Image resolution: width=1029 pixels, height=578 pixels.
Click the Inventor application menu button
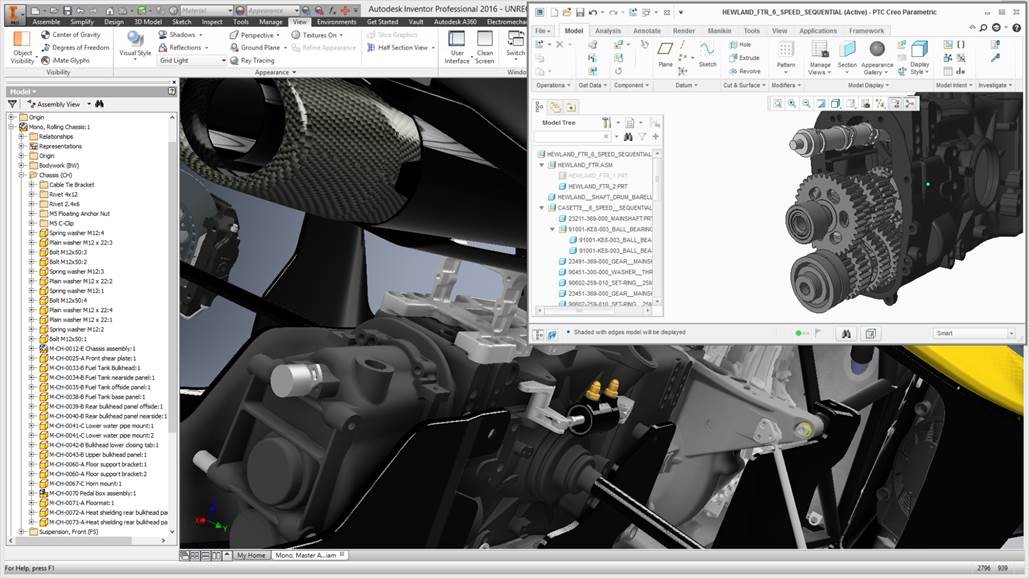click(x=14, y=13)
